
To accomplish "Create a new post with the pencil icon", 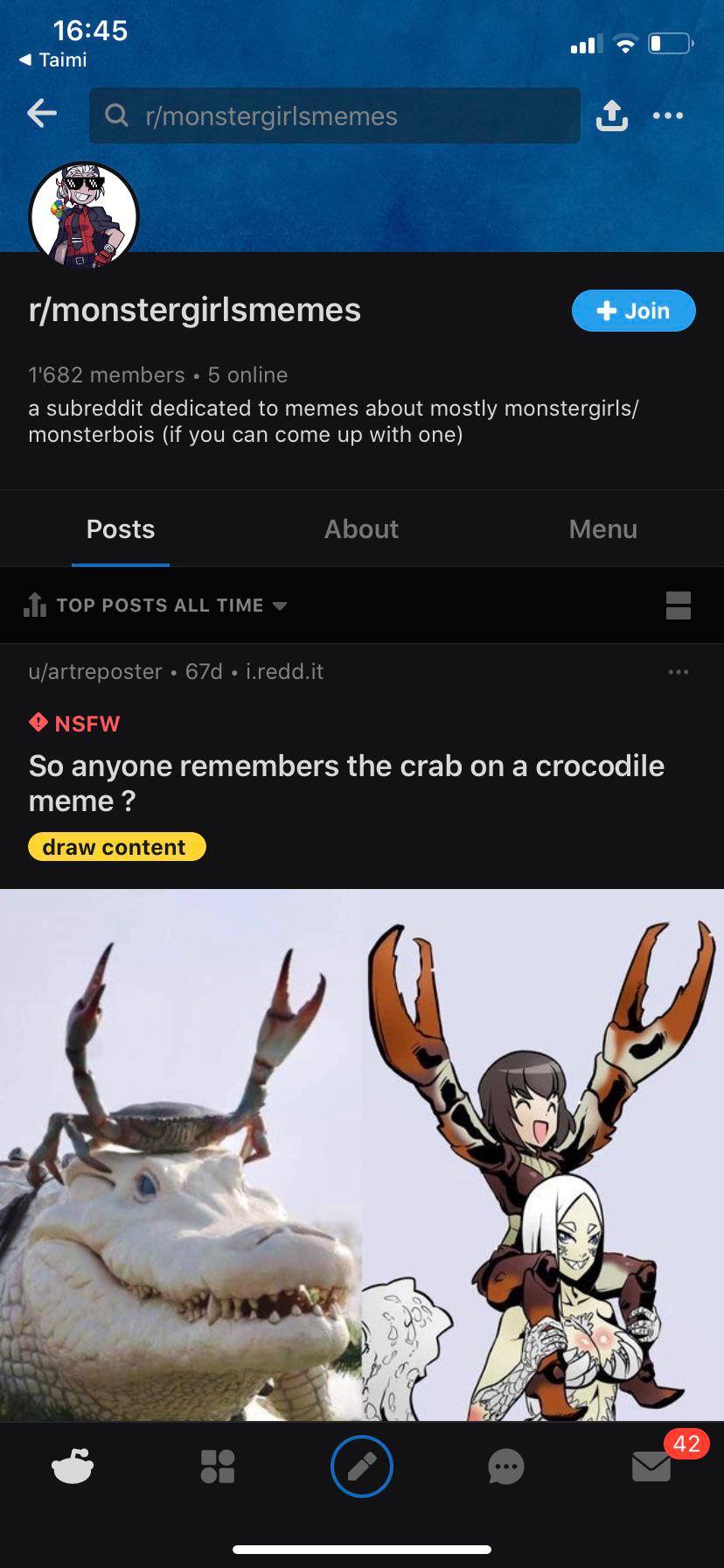I will tap(361, 1466).
